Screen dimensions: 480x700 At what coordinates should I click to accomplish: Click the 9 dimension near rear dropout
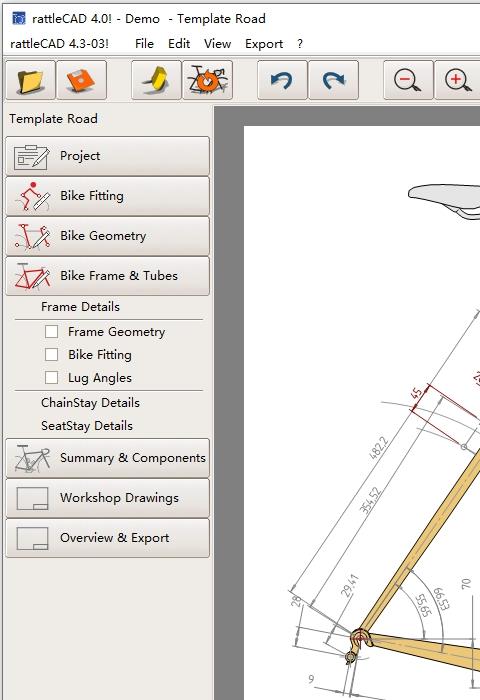[311, 679]
